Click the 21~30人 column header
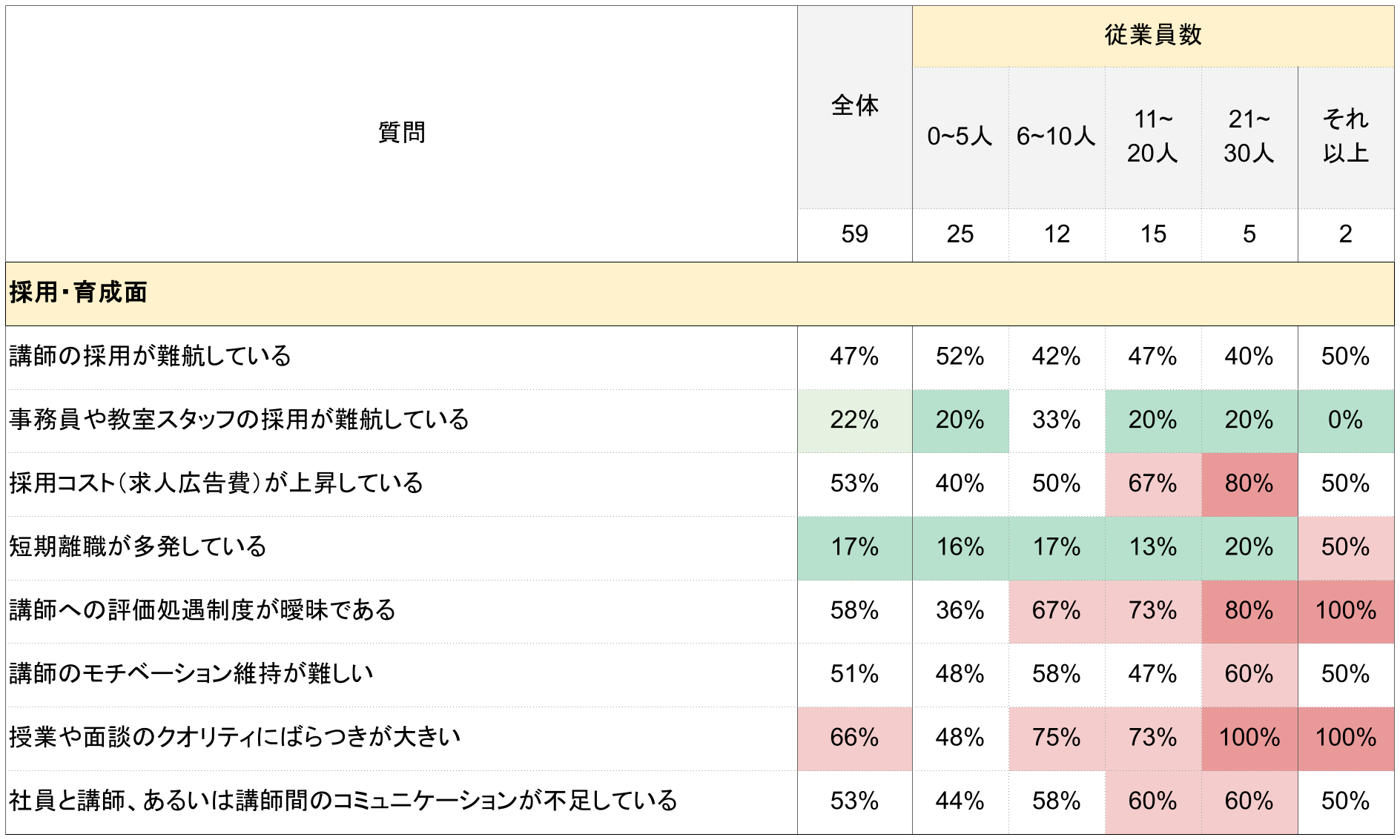 1249,136
